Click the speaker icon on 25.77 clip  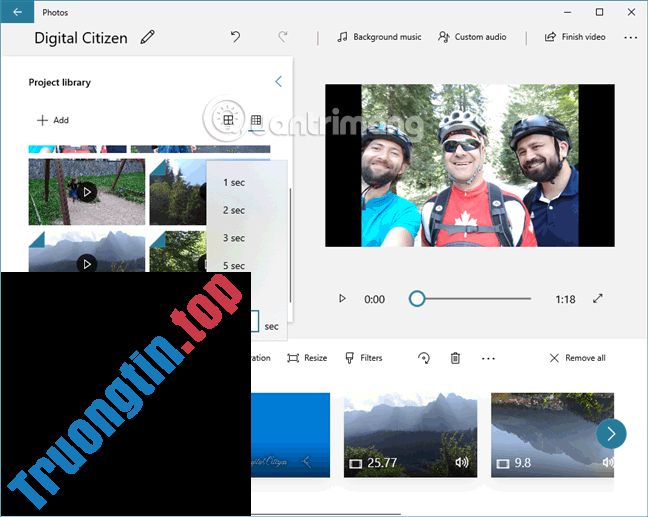462,462
